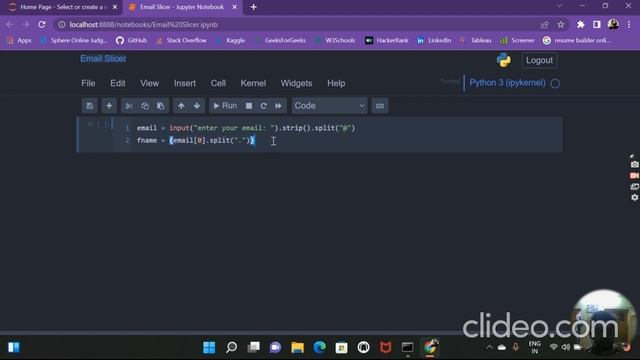The width and height of the screenshot is (640, 360).
Task: Open Chrome three-dot menu
Action: coord(629,24)
